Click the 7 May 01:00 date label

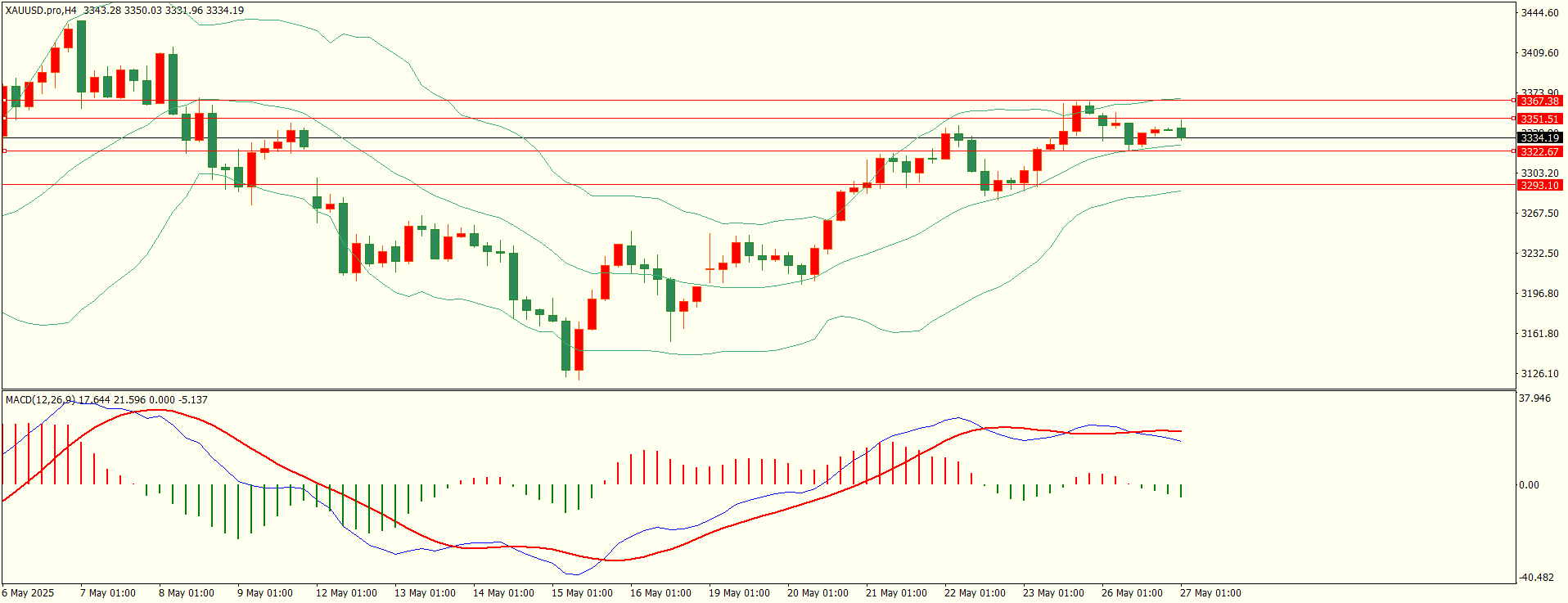(107, 593)
